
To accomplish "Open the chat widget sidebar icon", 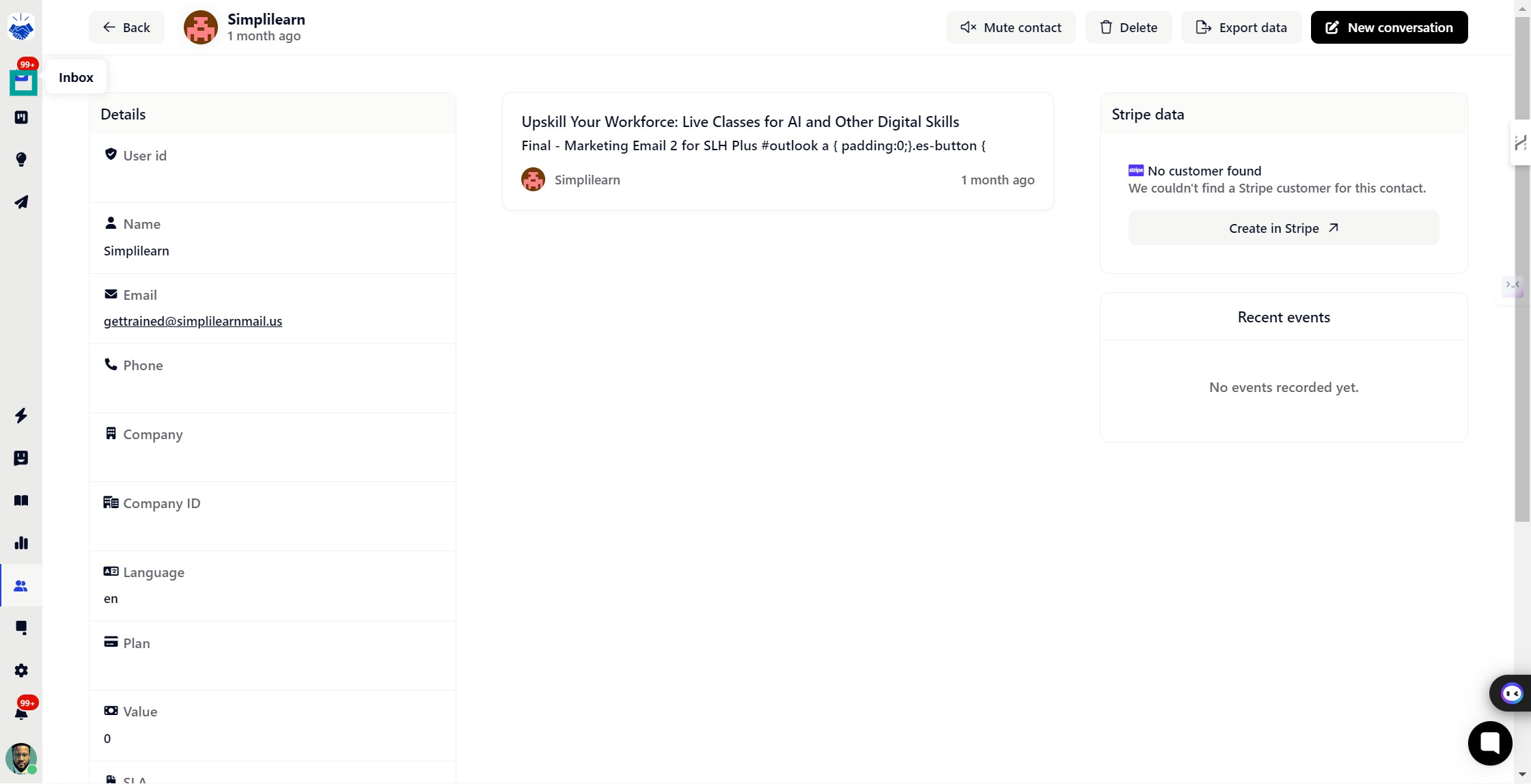I will (21, 628).
